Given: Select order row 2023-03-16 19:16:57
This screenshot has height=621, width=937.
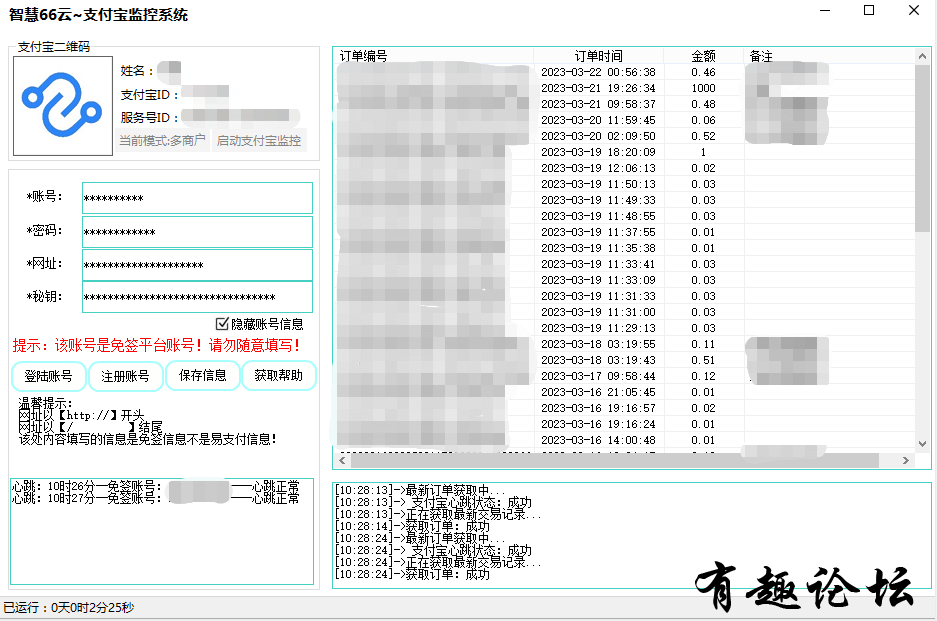Looking at the screenshot, I should pos(624,408).
